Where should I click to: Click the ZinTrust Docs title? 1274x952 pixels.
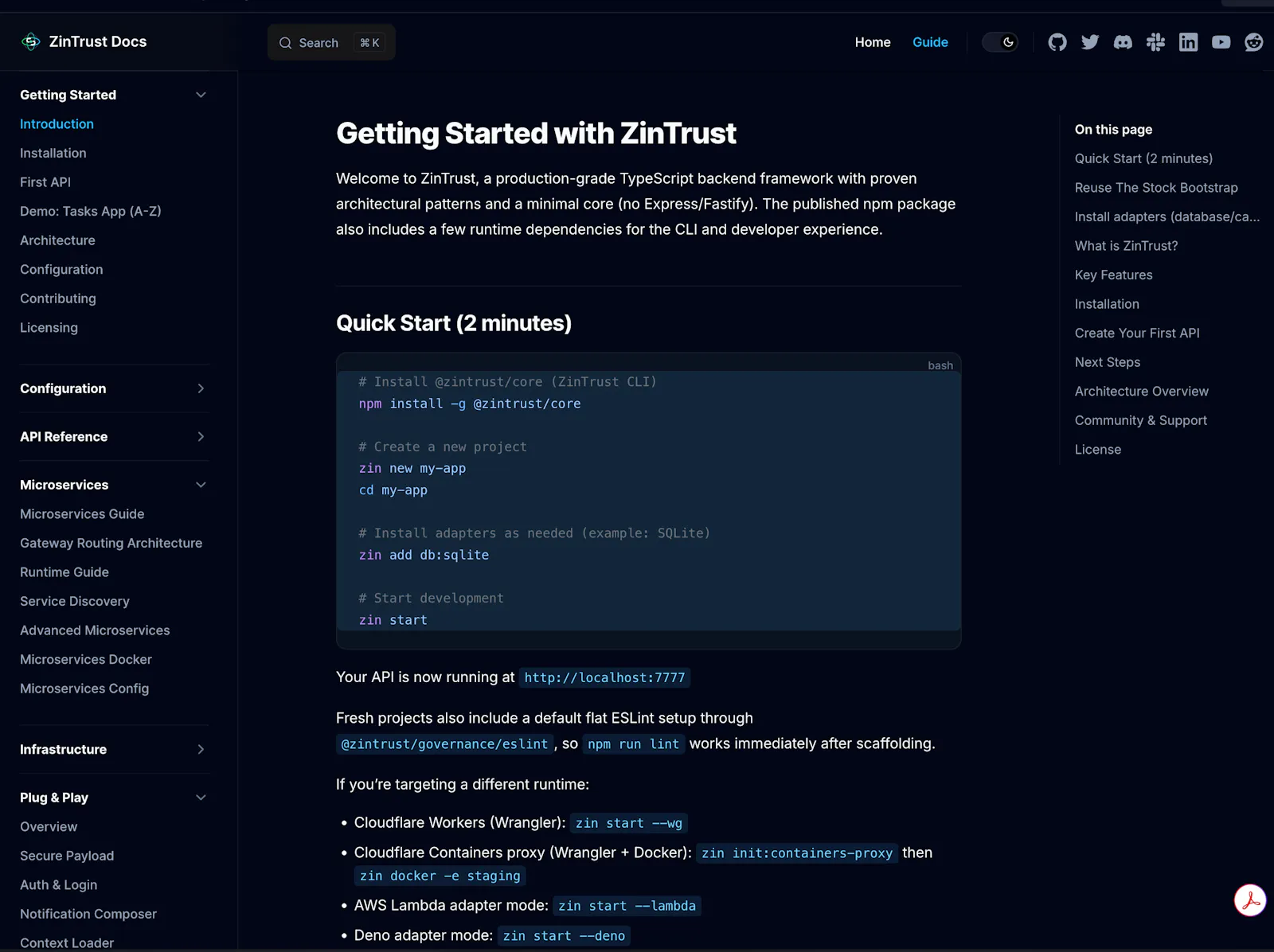click(98, 41)
